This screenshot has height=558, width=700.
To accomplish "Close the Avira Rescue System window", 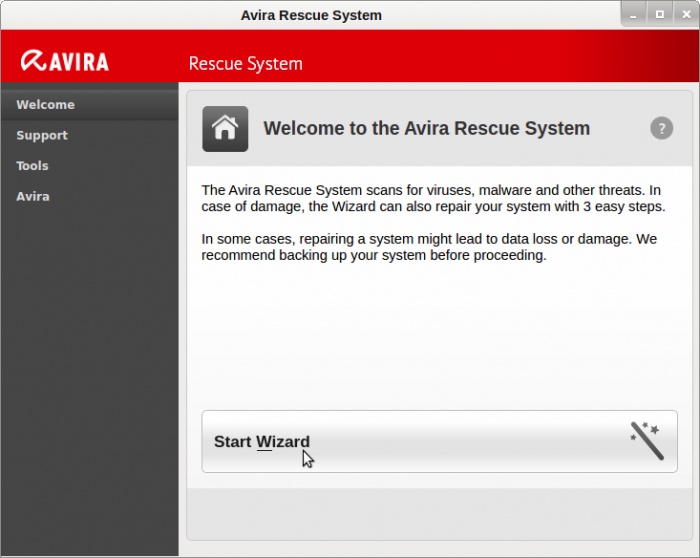I will pos(687,15).
